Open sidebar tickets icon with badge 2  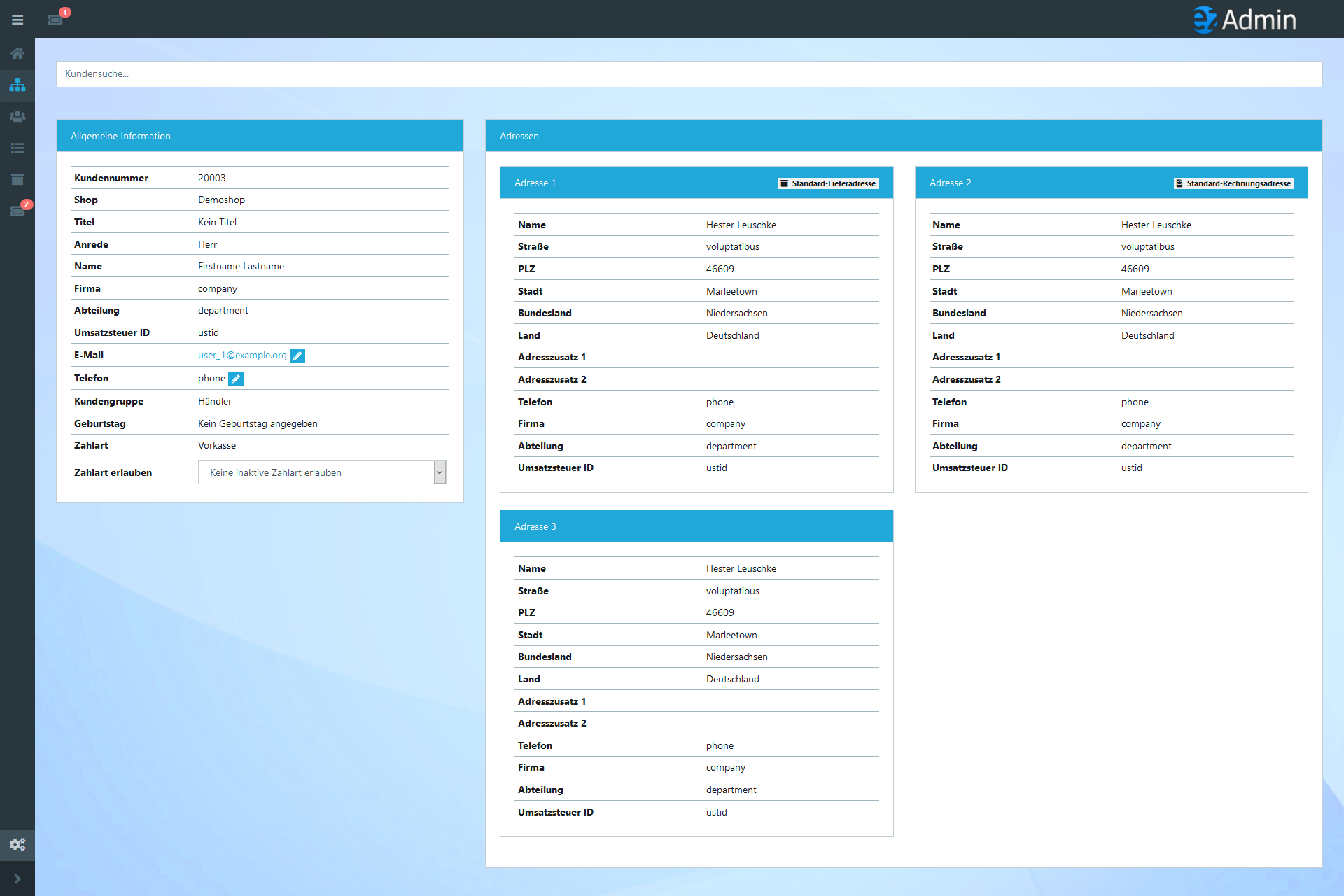(17, 210)
